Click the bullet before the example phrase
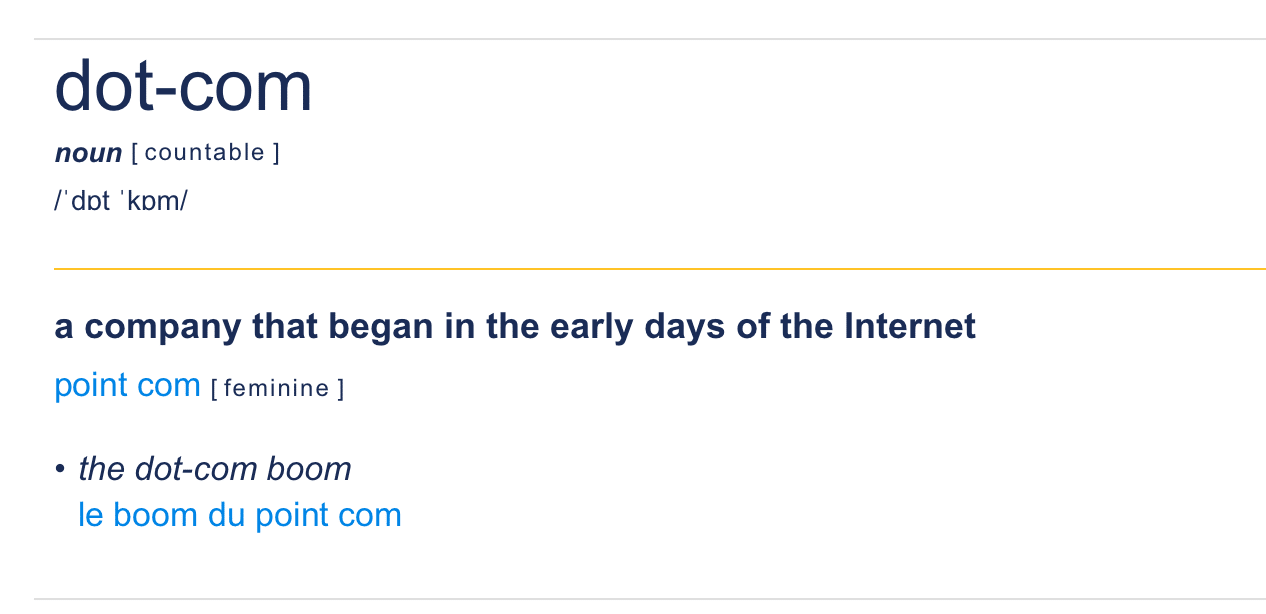The height and width of the screenshot is (614, 1266). click(x=61, y=469)
